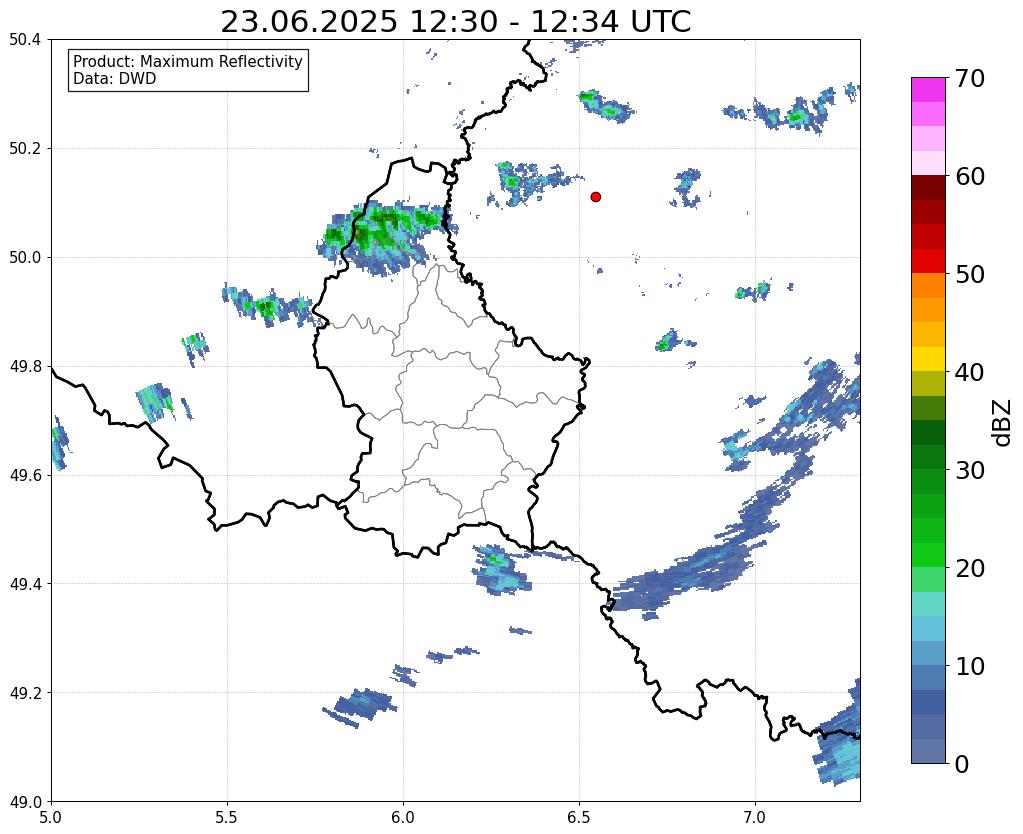Click the y-axis latitude label 49.6
Screen dimensions: 1023x834
pyautogui.click(x=25, y=476)
